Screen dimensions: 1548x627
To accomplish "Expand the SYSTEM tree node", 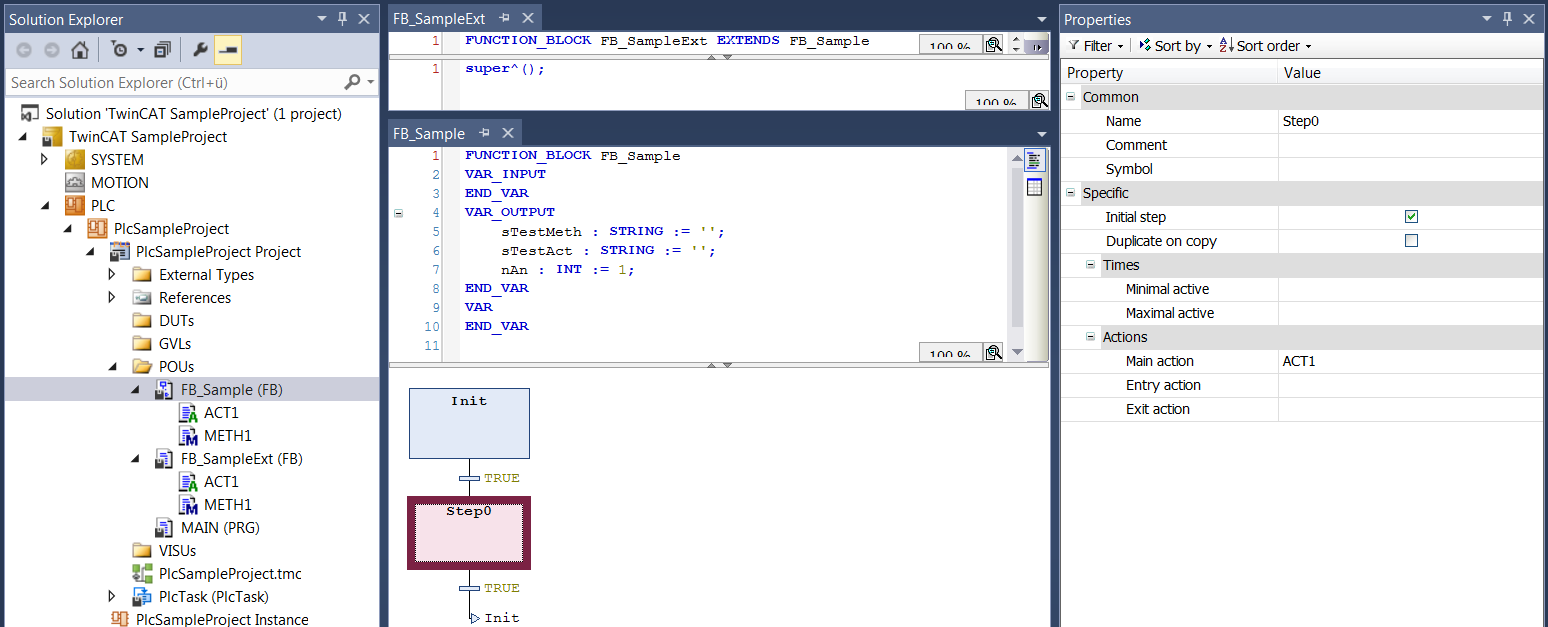I will 44,159.
